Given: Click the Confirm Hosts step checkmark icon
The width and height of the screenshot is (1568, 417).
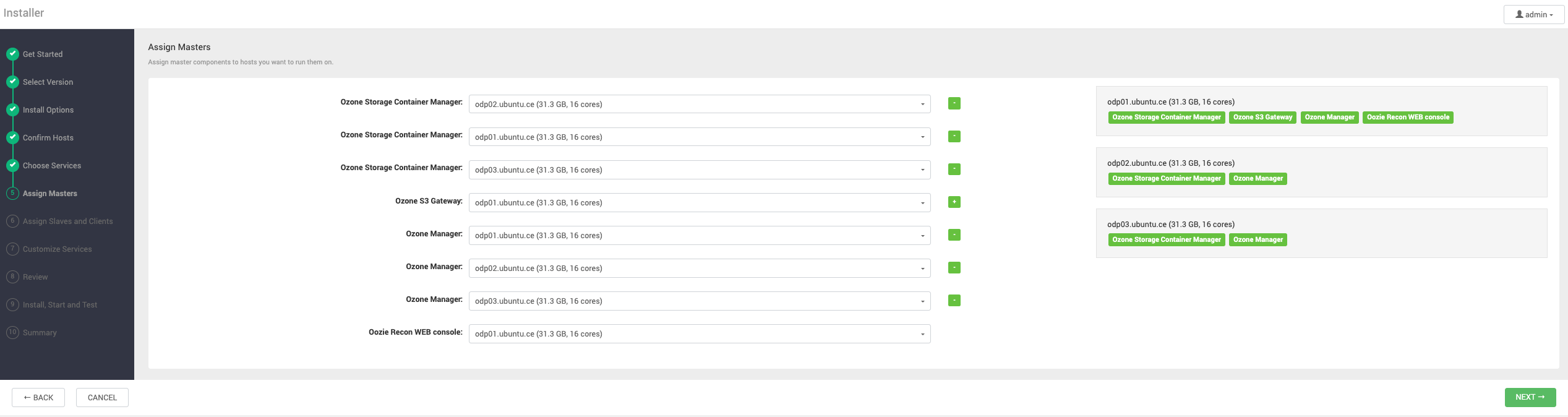Looking at the screenshot, I should (12, 137).
